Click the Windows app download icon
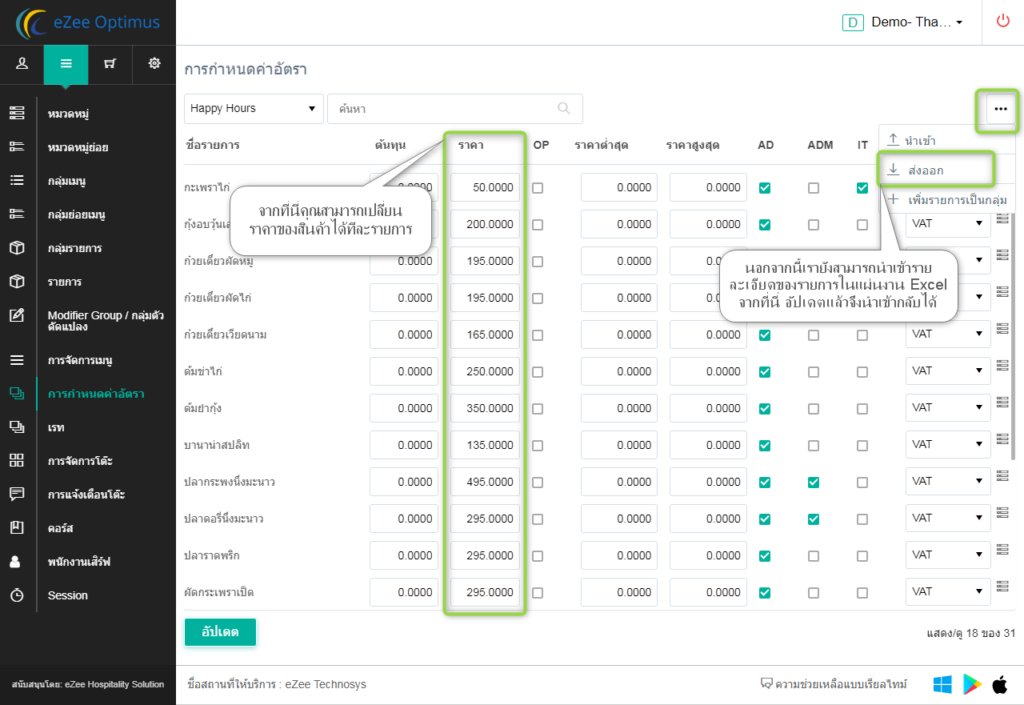 coord(942,684)
